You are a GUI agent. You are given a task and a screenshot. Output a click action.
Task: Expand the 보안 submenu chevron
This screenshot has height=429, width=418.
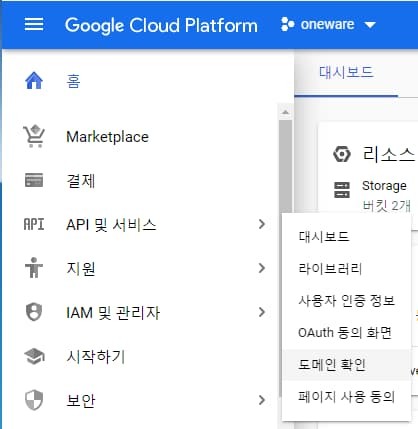tap(262, 400)
